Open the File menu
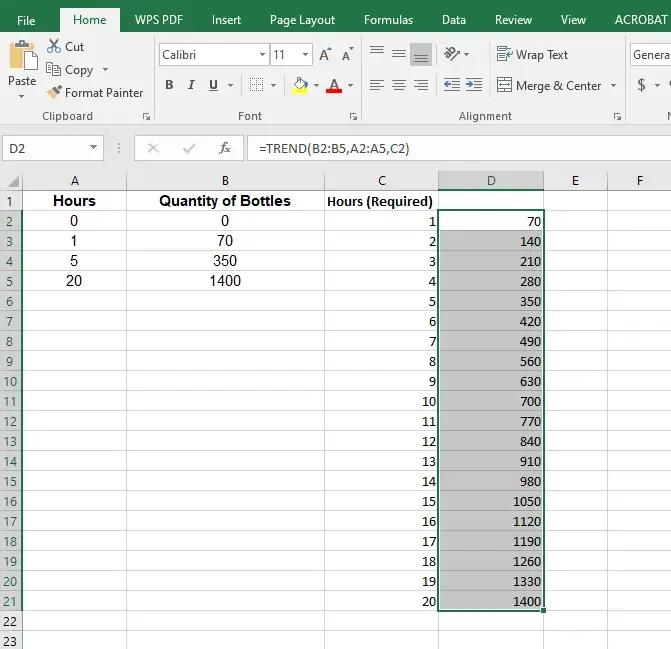This screenshot has height=649, width=671. 26,19
